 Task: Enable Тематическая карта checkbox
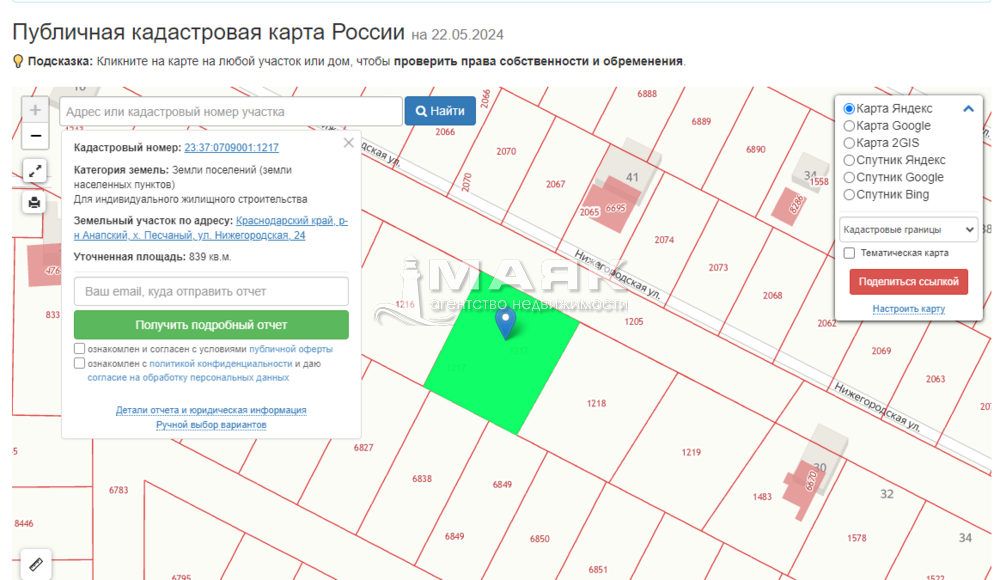849,253
